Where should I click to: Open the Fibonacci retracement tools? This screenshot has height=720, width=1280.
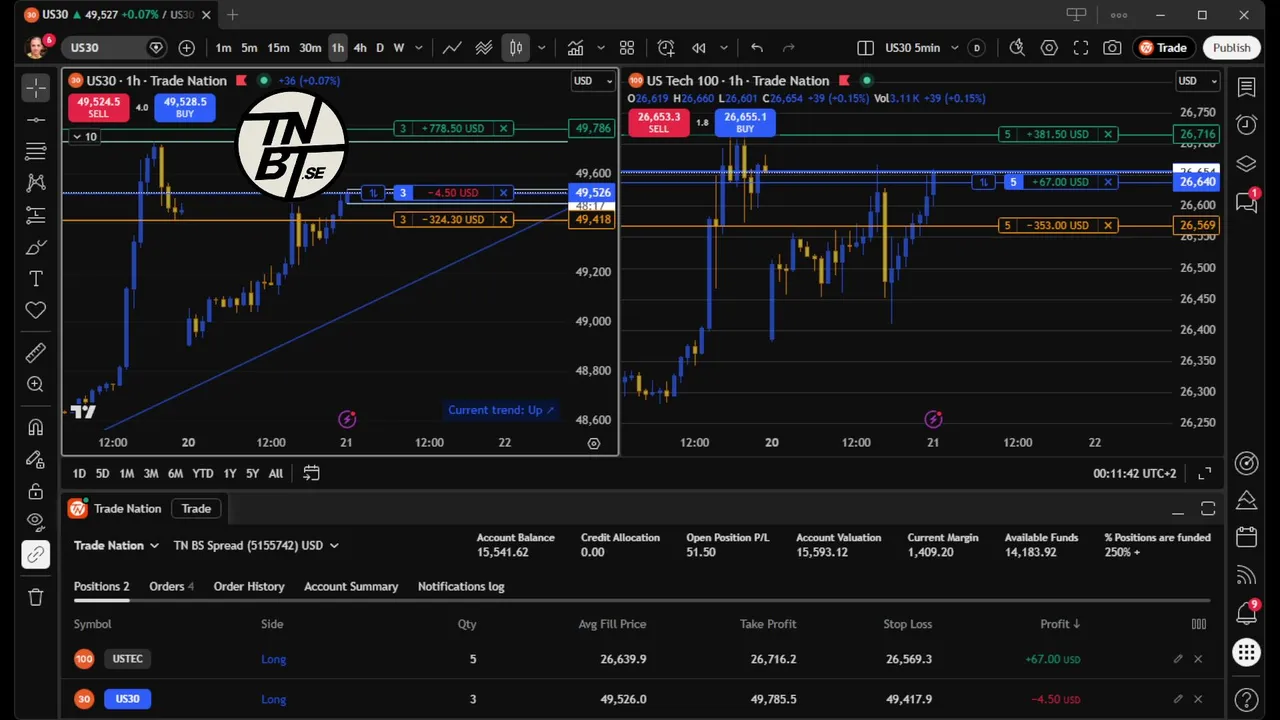tap(36, 151)
